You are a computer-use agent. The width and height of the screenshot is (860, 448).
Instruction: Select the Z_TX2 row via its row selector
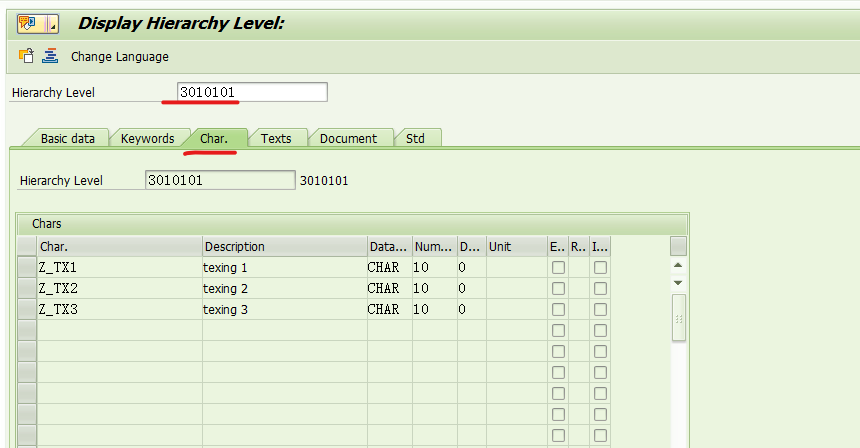(27, 288)
